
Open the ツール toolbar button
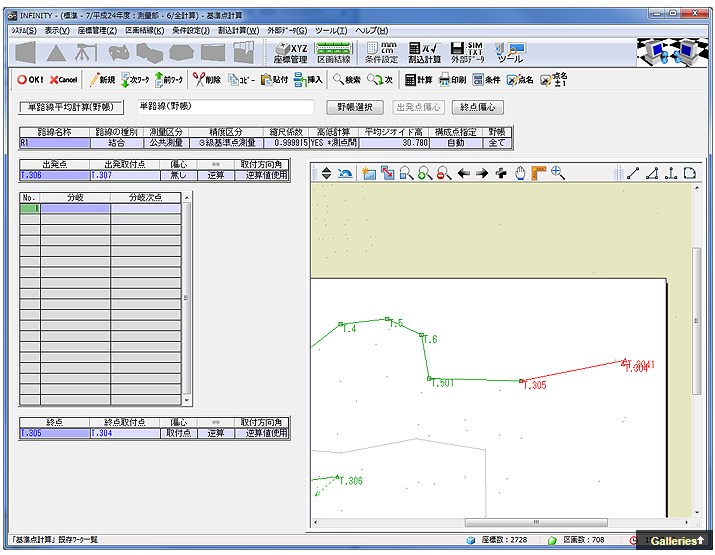[x=510, y=53]
